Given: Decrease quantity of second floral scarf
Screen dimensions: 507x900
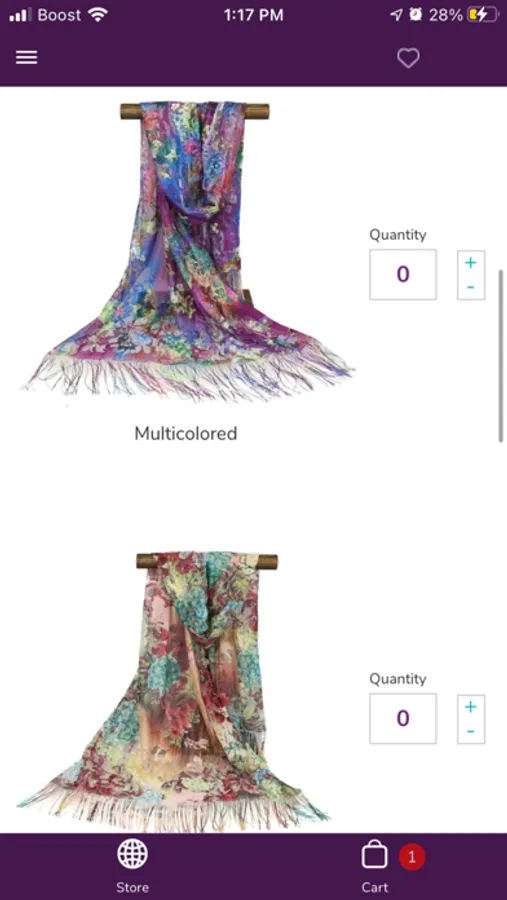Looking at the screenshot, I should pos(471,731).
